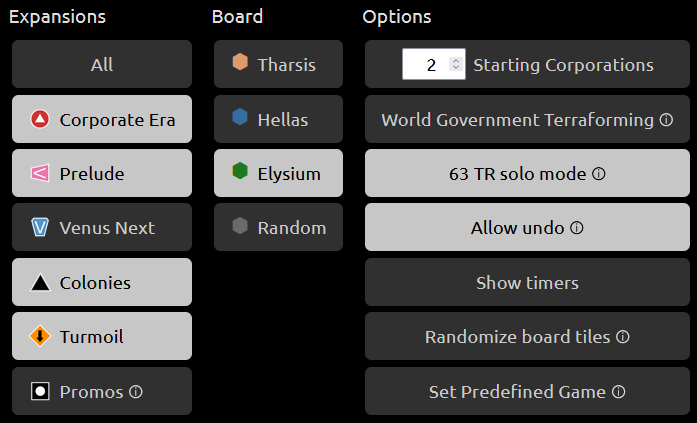Click the red Corporate Era triangle icon
Image resolution: width=697 pixels, height=423 pixels.
coord(40,120)
